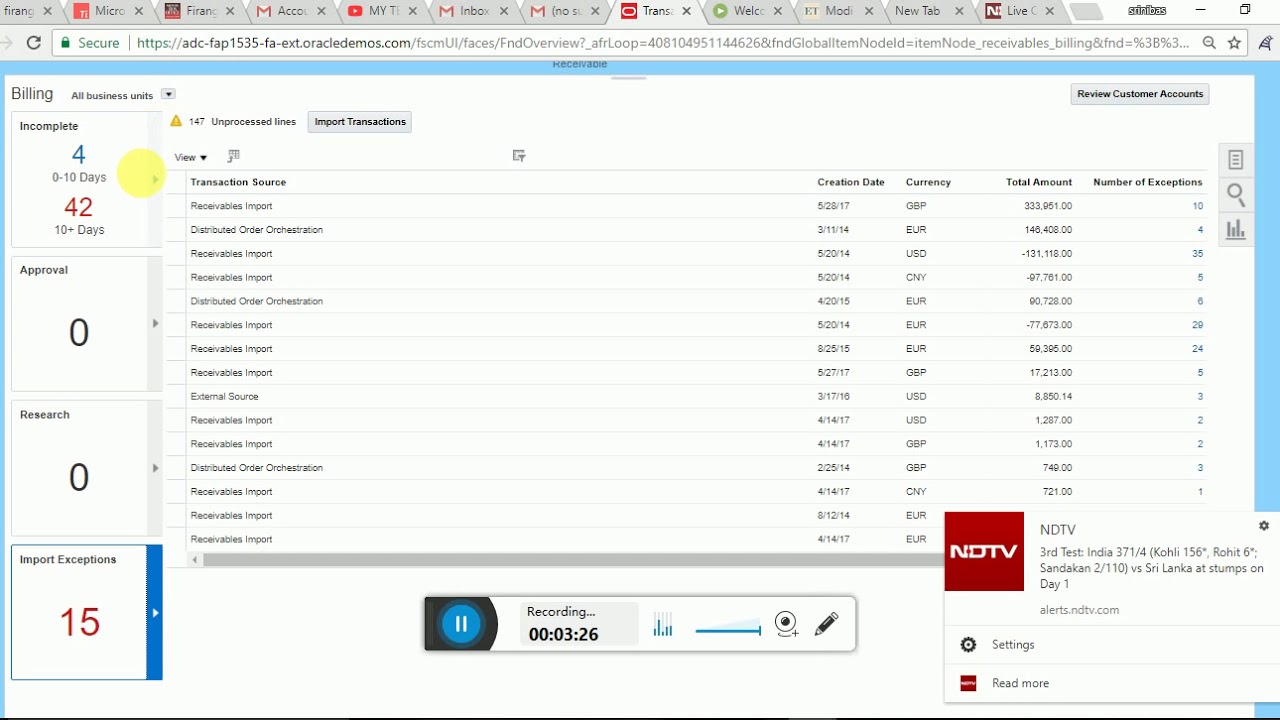Open the document panel icon on right sidebar
1280x720 pixels.
1236,160
